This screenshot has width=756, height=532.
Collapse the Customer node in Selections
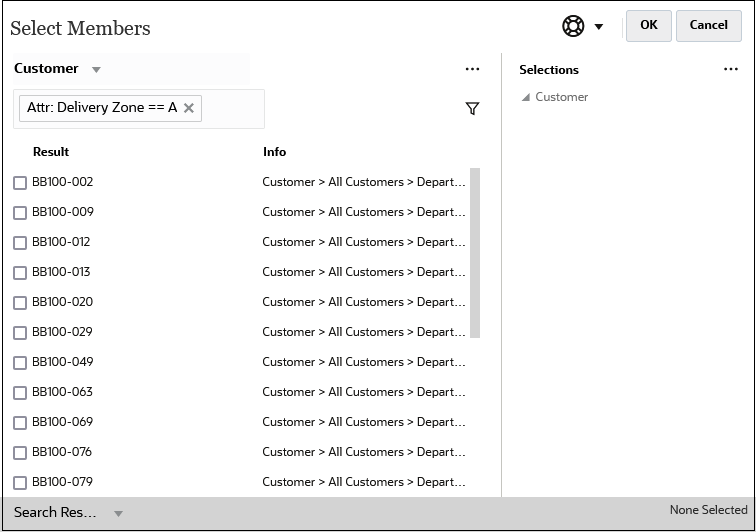(x=526, y=97)
